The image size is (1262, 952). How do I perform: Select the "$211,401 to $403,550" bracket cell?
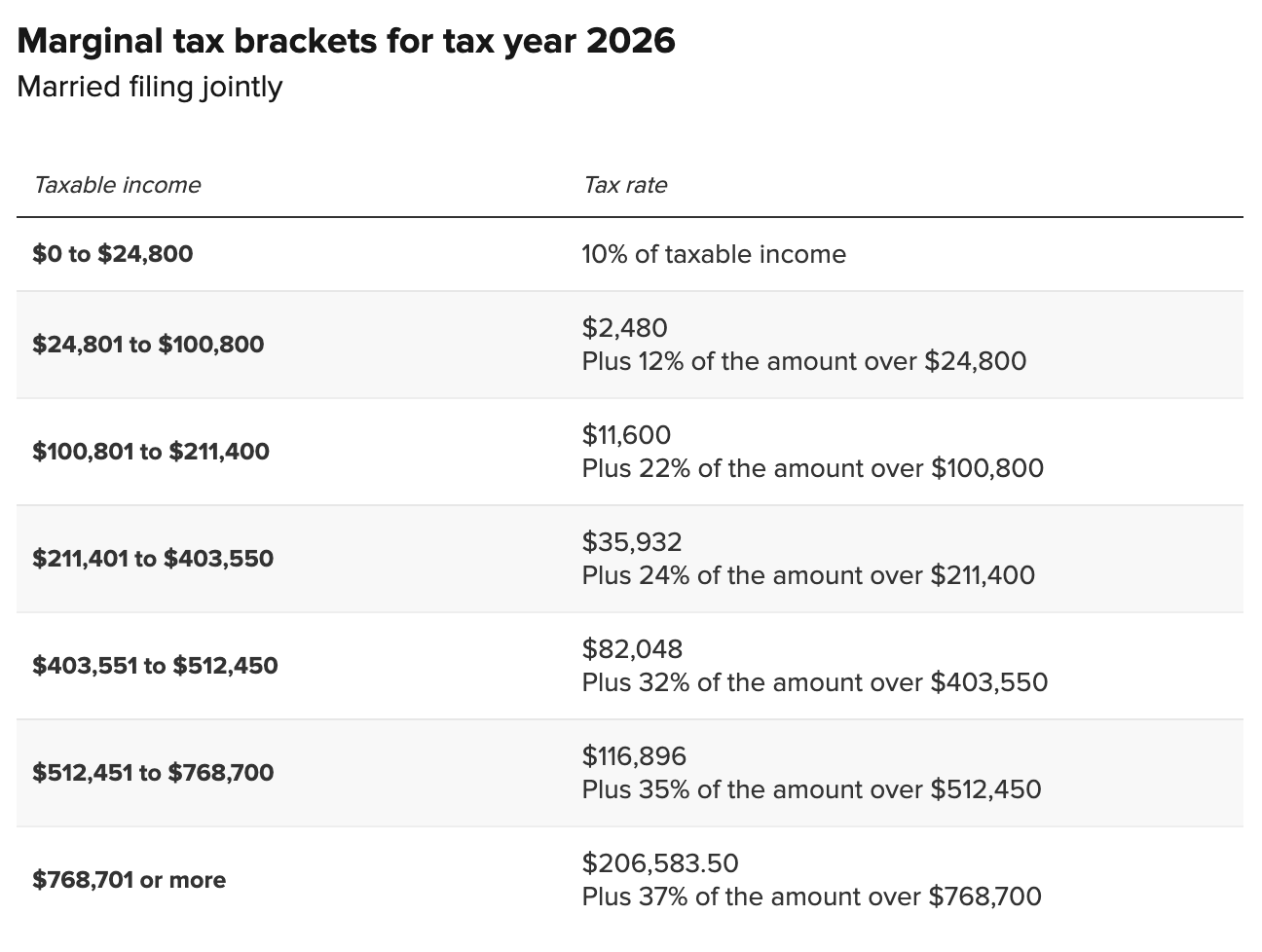153,559
